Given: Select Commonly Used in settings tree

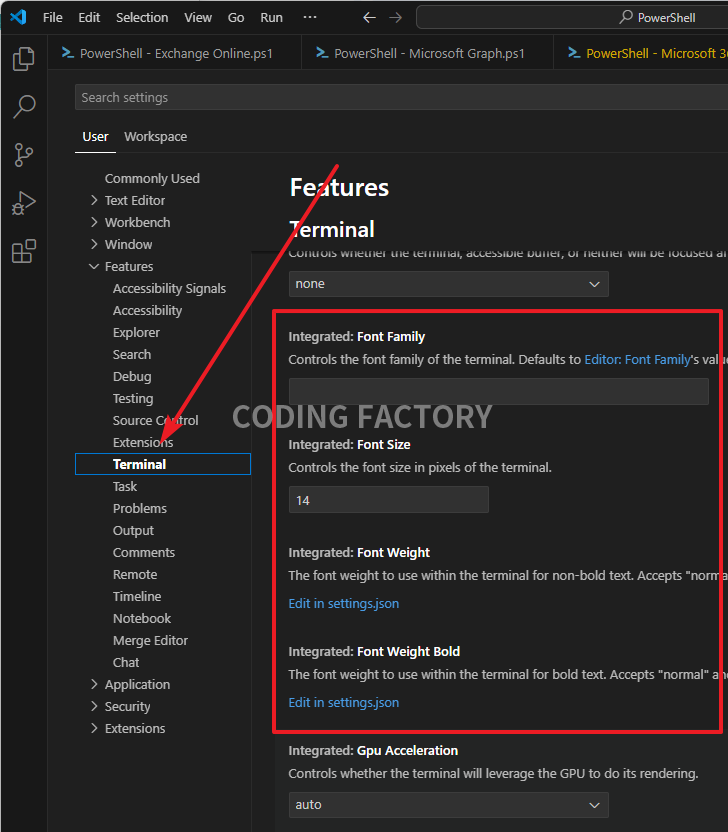Looking at the screenshot, I should (152, 179).
